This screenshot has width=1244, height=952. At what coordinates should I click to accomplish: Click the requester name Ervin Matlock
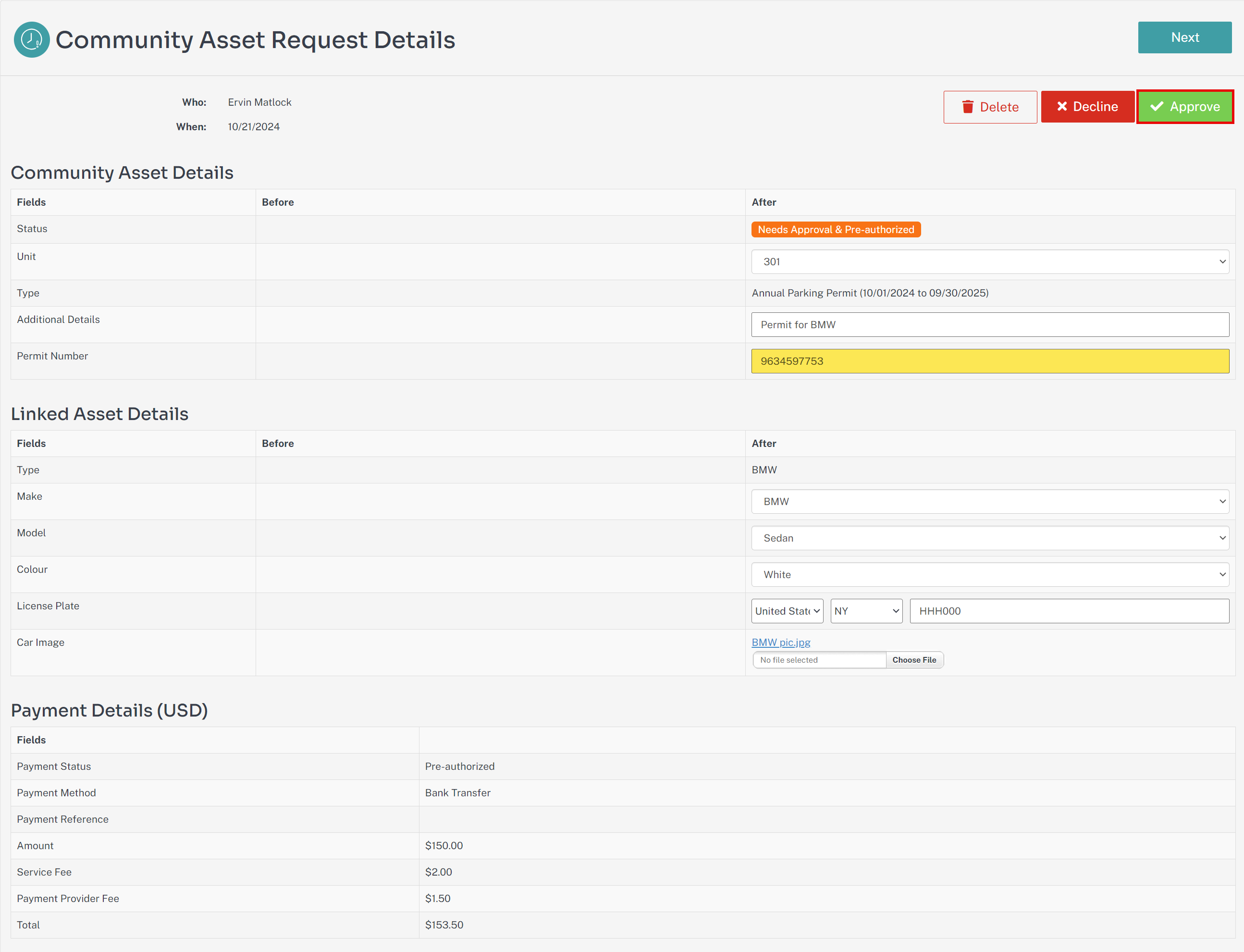(259, 102)
